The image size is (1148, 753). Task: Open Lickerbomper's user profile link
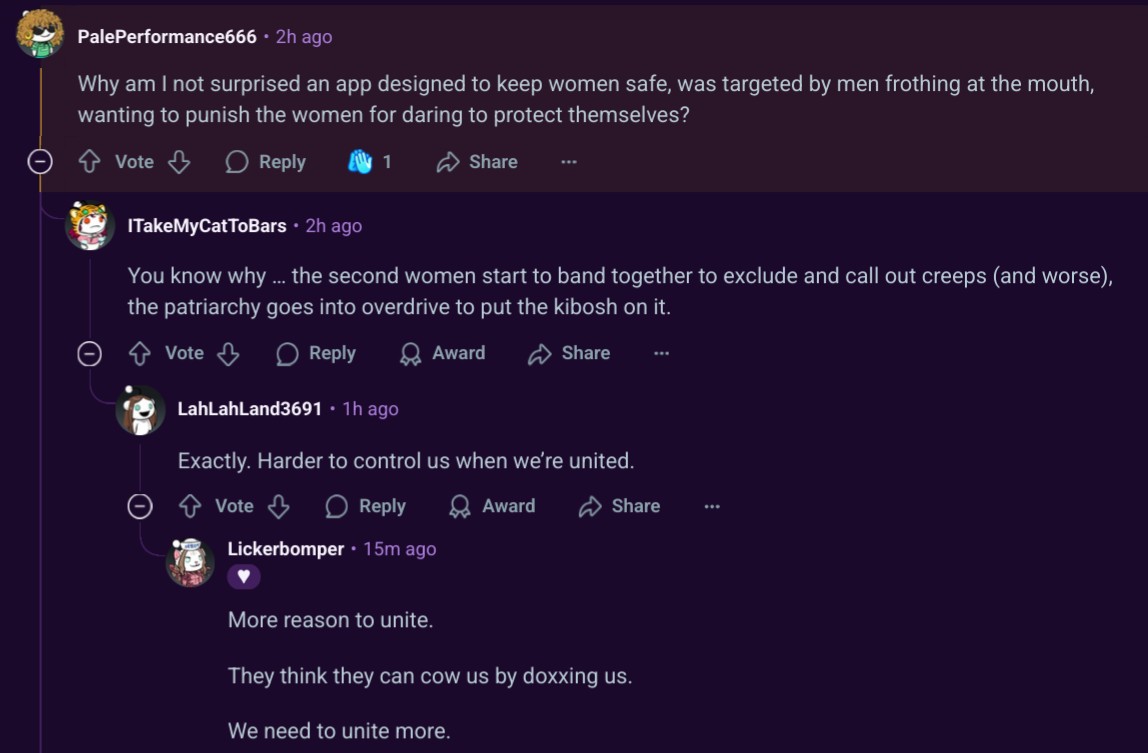coord(286,549)
